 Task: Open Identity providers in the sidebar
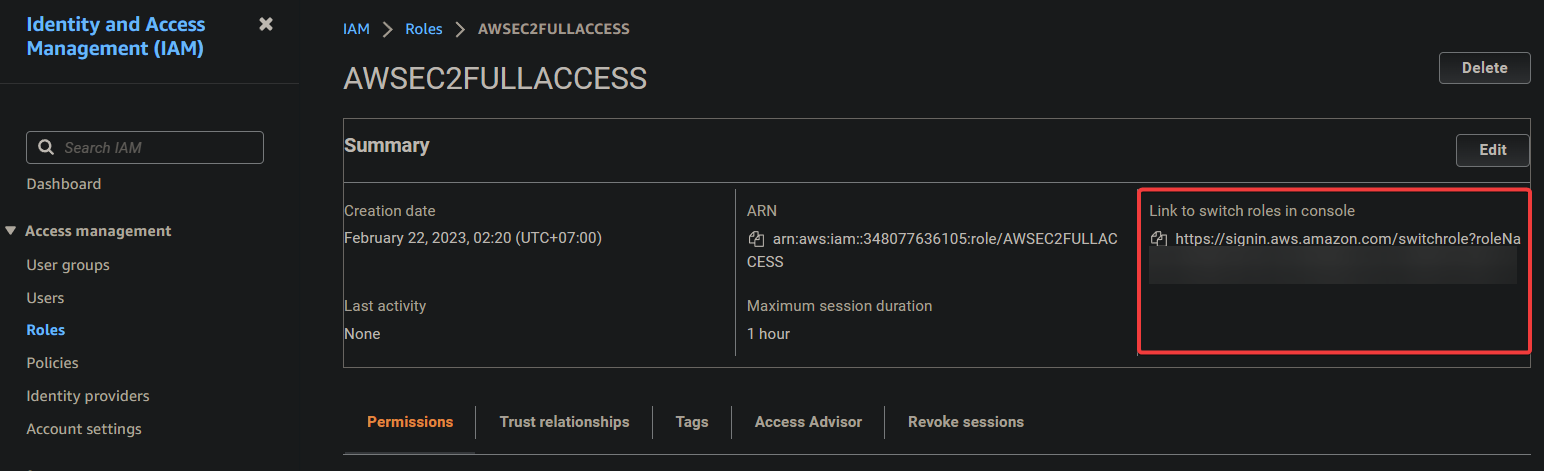coord(88,396)
